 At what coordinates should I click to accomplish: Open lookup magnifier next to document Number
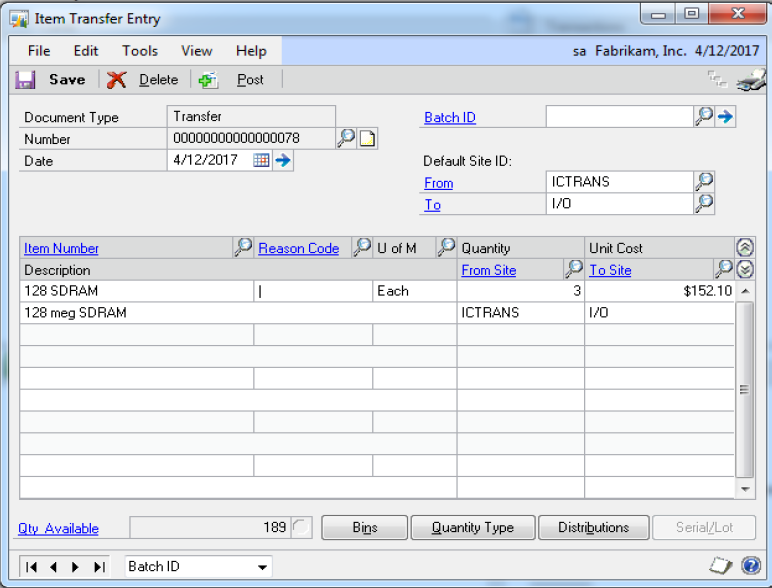[345, 139]
